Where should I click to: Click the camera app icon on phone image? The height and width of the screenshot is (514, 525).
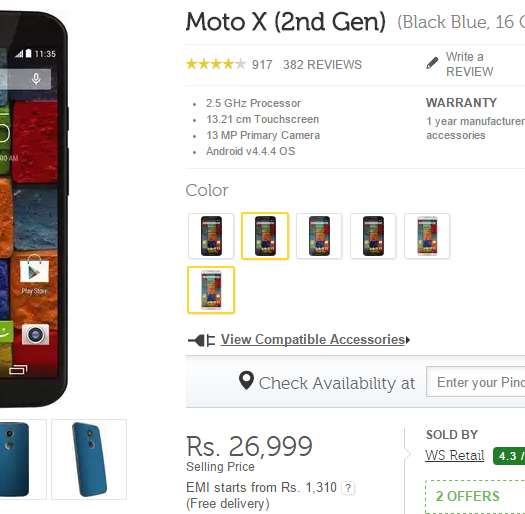[35, 334]
